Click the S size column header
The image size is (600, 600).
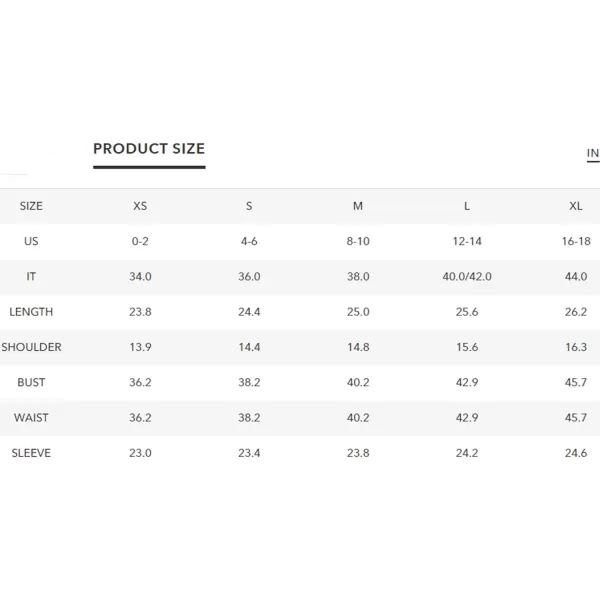tap(249, 206)
